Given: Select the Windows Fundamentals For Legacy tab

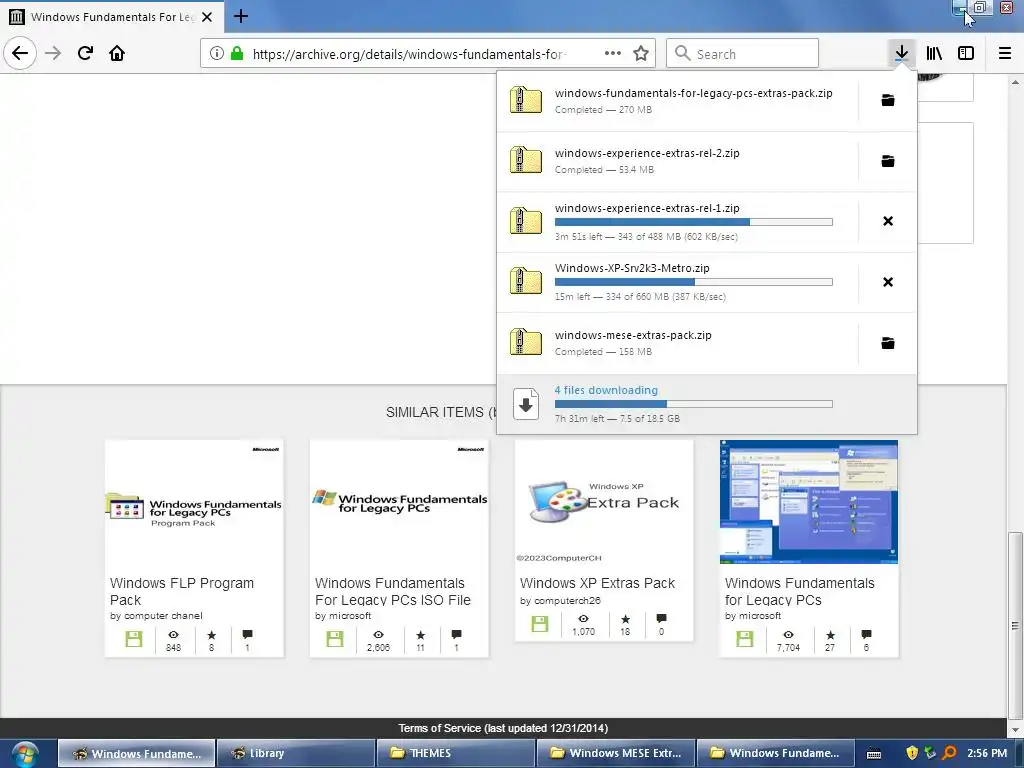Looking at the screenshot, I should pos(112,16).
